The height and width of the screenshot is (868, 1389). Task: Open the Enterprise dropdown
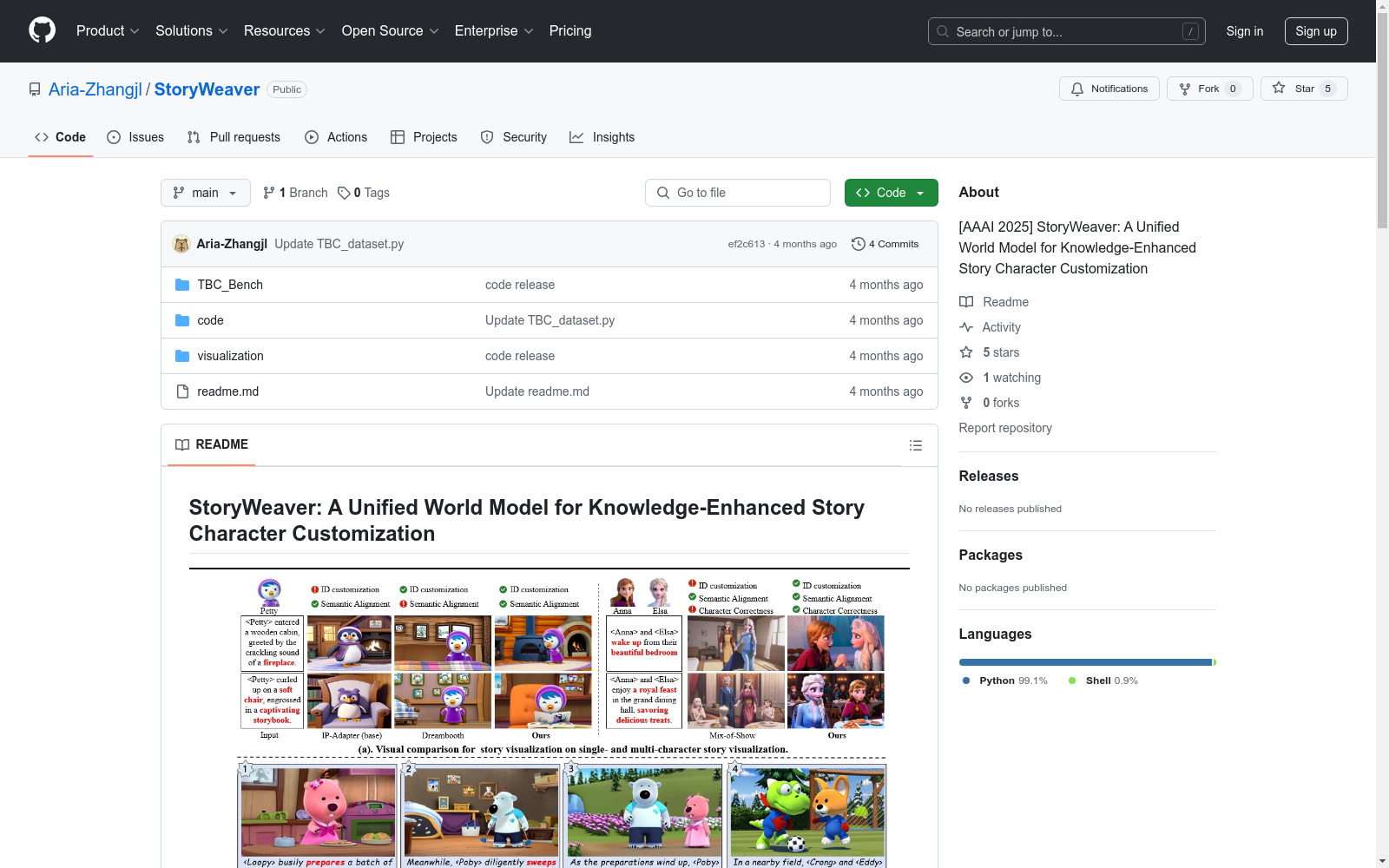(494, 30)
